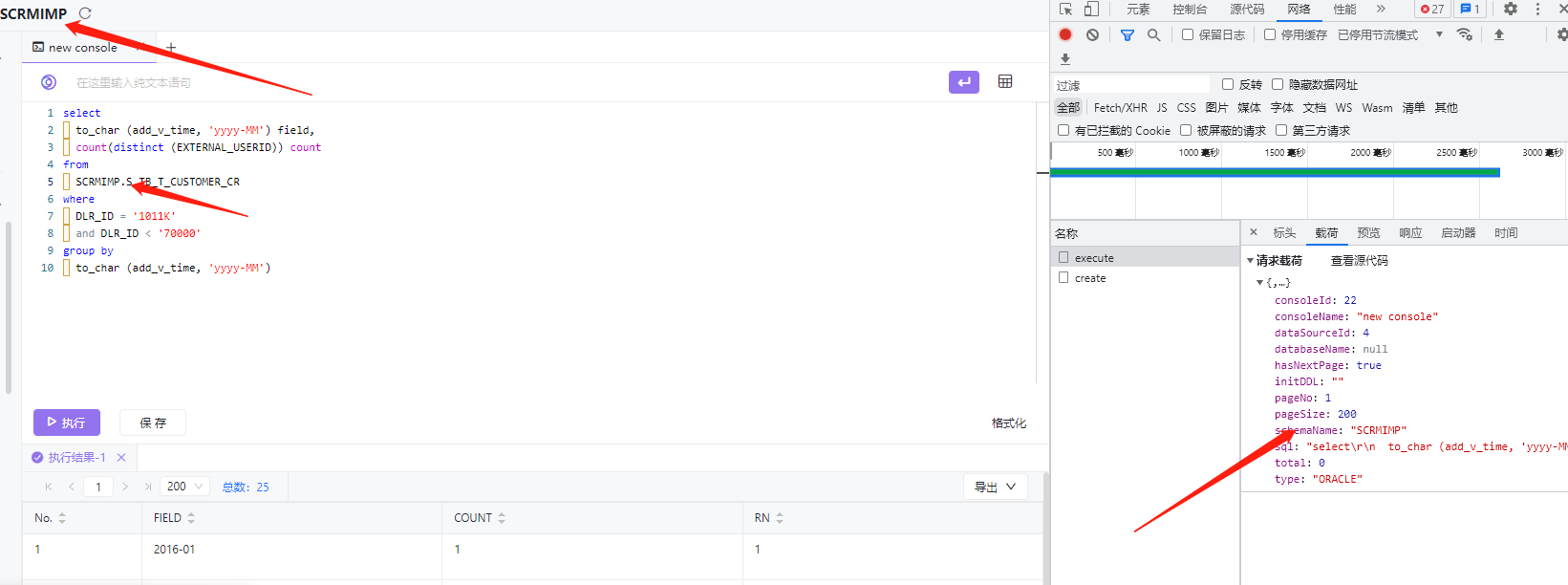Image resolution: width=1568 pixels, height=585 pixels.
Task: Go to first results page
Action: tap(49, 487)
